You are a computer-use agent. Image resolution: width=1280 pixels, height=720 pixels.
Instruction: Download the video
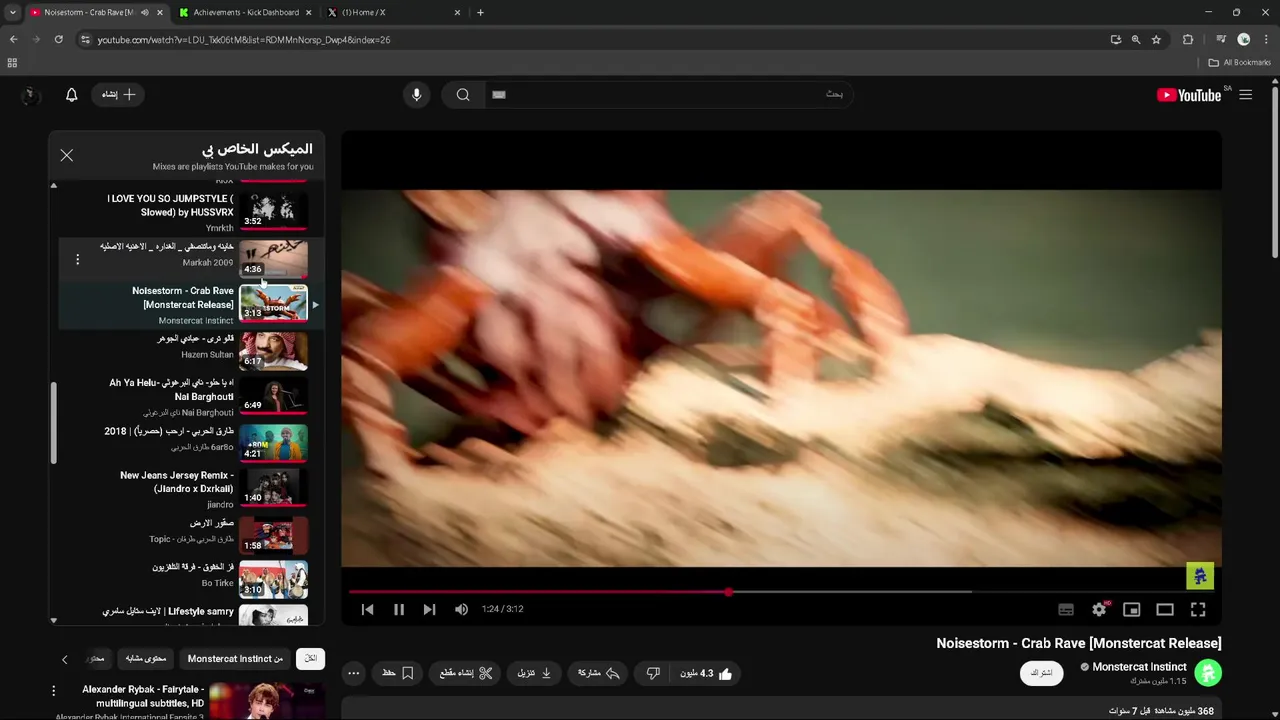point(535,673)
